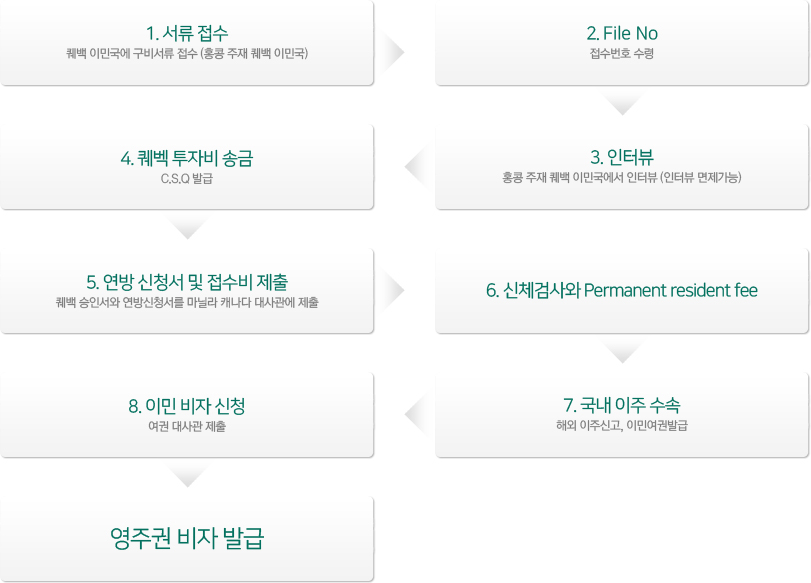Open the '3. 인터뷰' step box

pos(622,167)
